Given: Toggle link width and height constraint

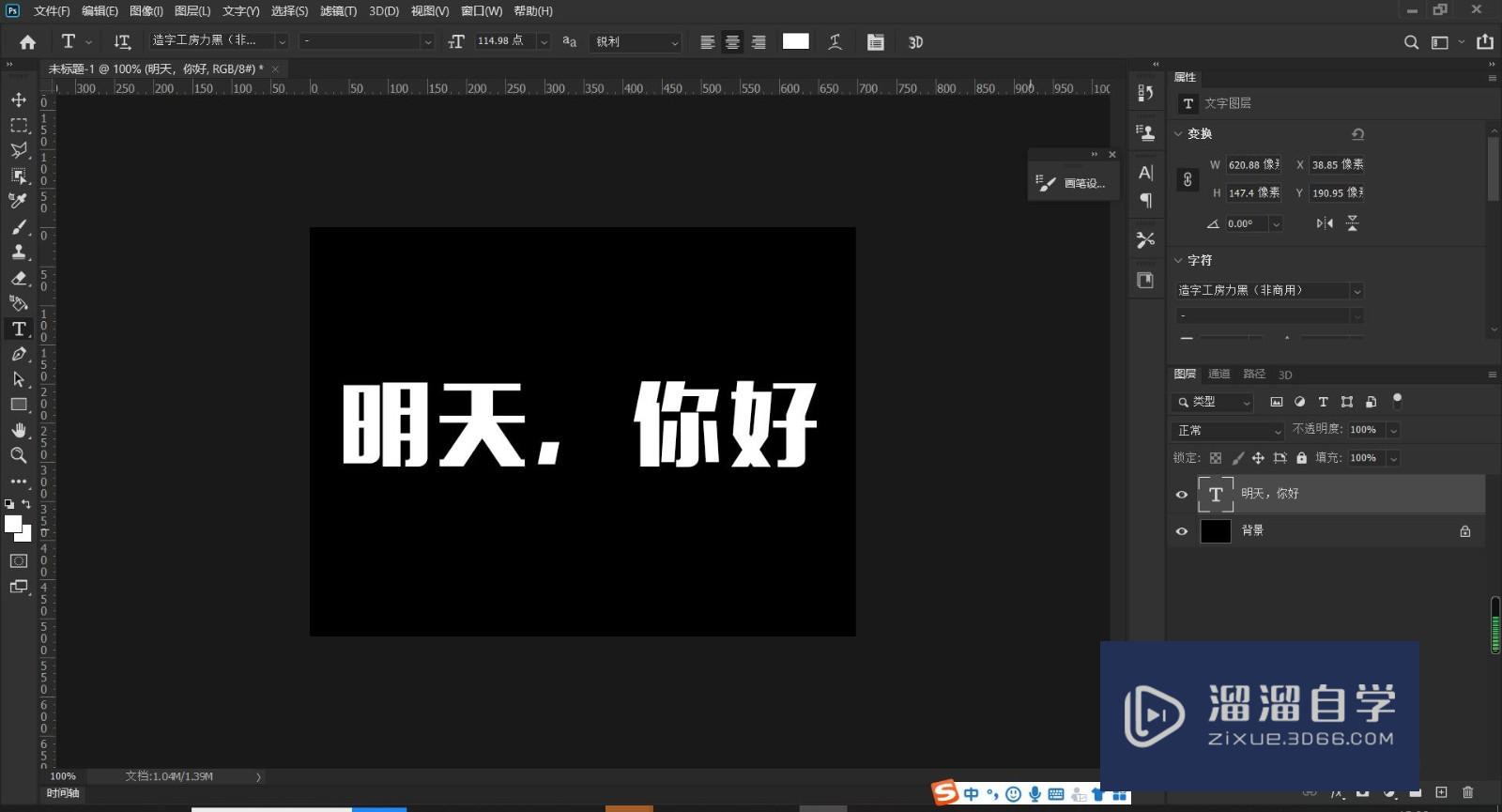Looking at the screenshot, I should 1188,179.
